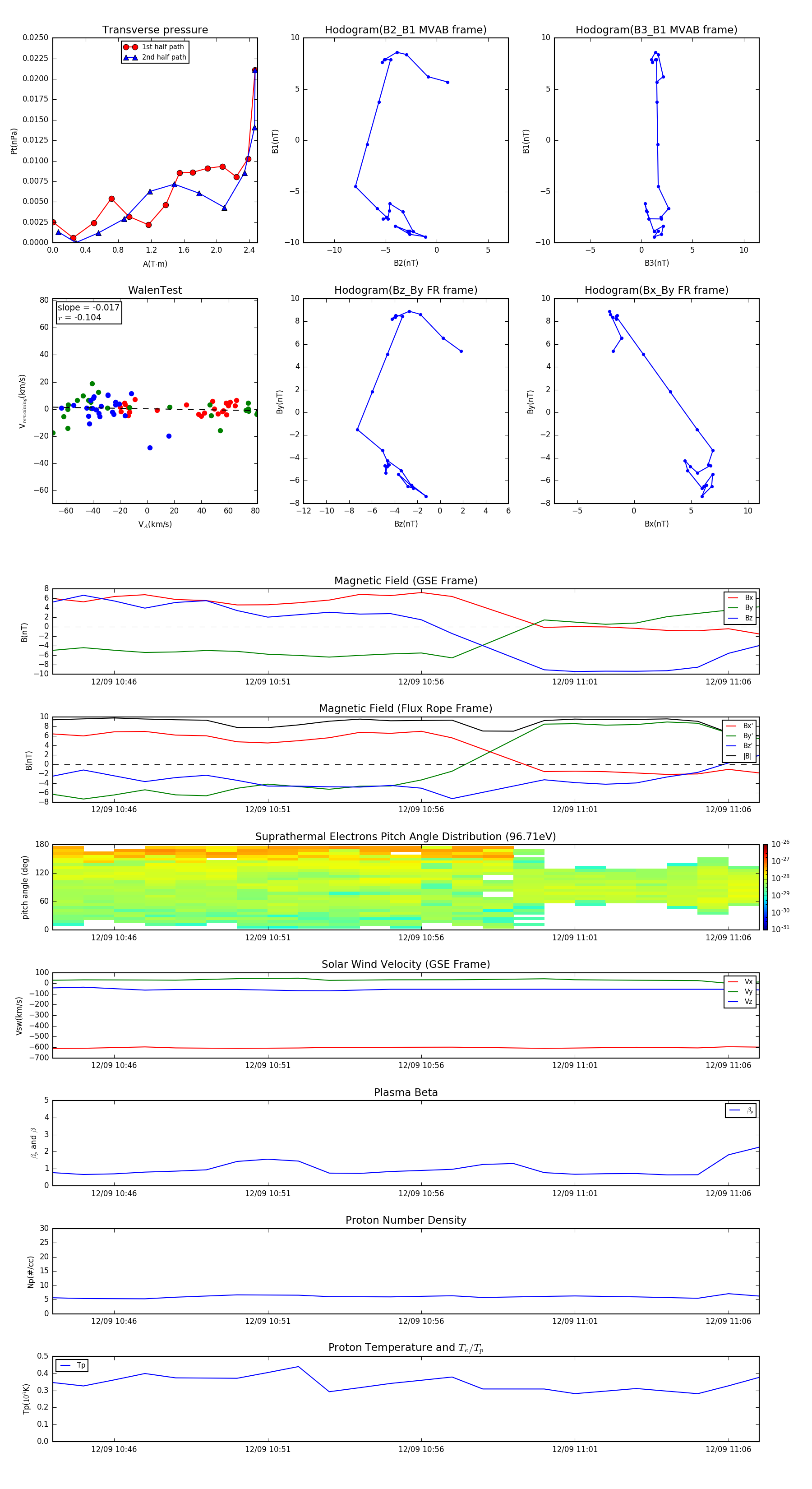Image resolution: width=812 pixels, height=1489 pixels.
Task: Click the 'Magnetic Field (GSE Frame)' title
Action: click(406, 581)
